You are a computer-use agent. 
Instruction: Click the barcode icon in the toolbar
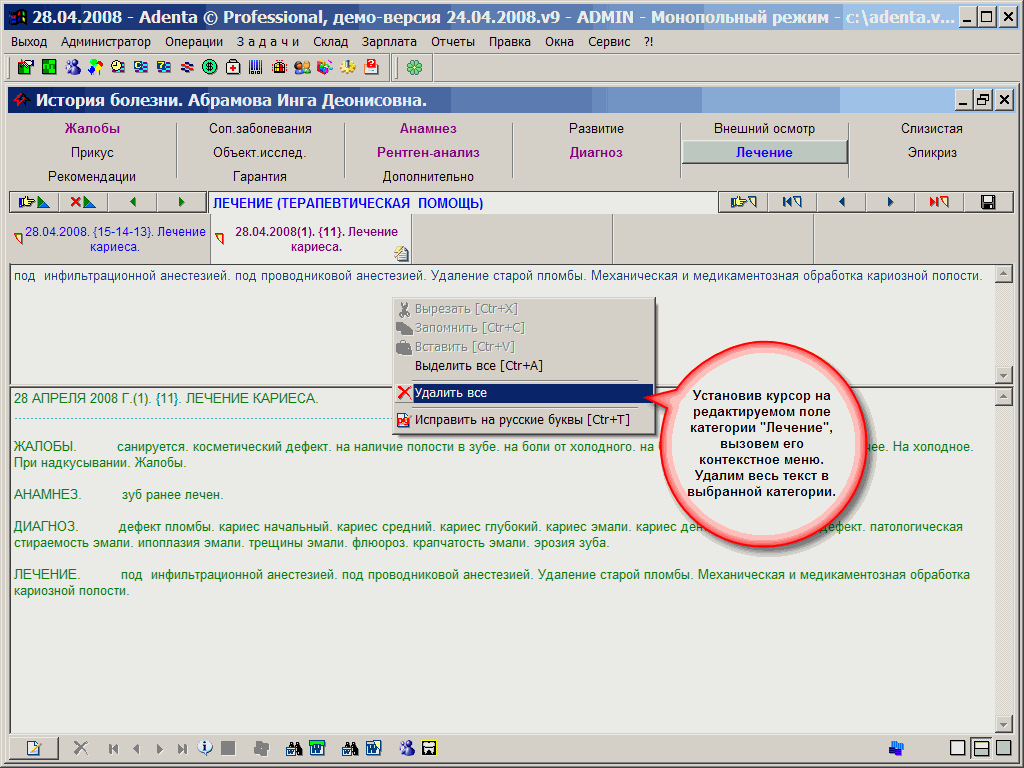click(x=256, y=67)
